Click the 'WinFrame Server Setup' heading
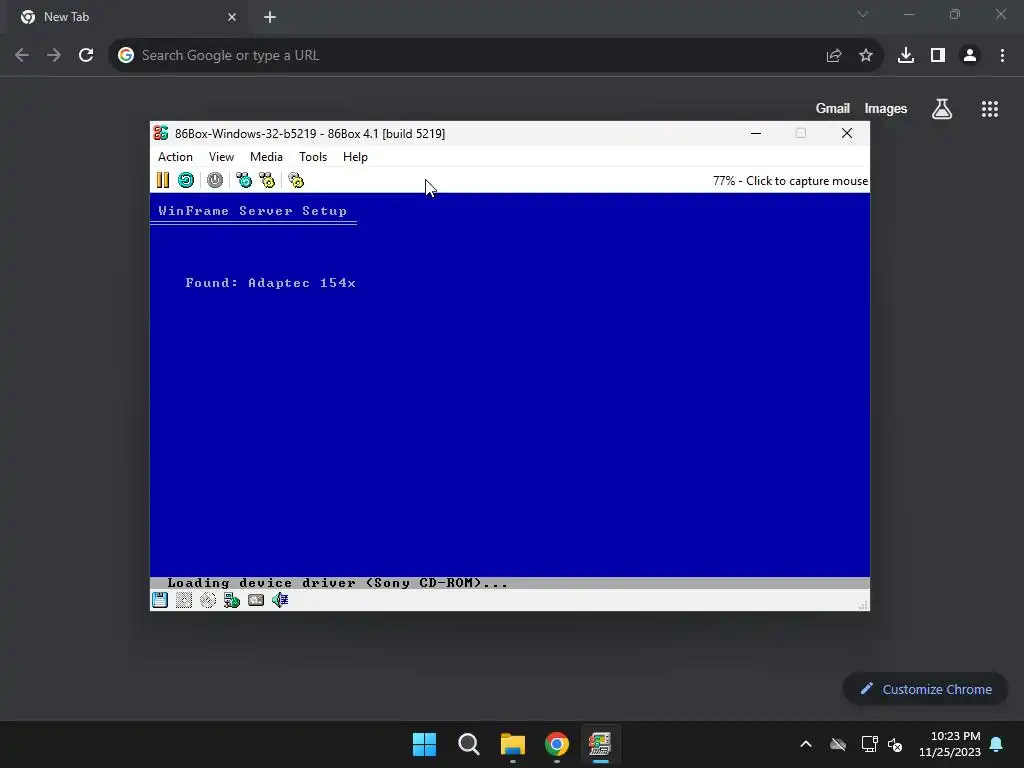 click(253, 211)
